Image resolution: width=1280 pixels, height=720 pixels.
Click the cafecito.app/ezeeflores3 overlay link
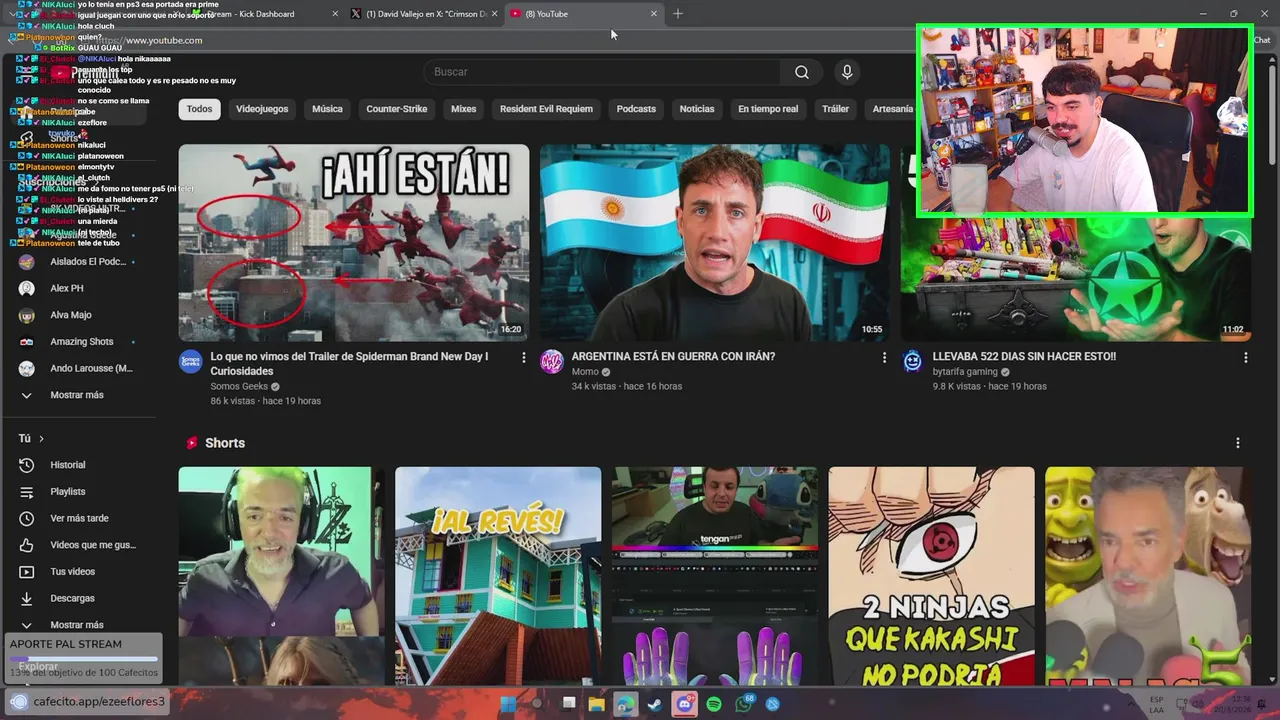(x=98, y=701)
